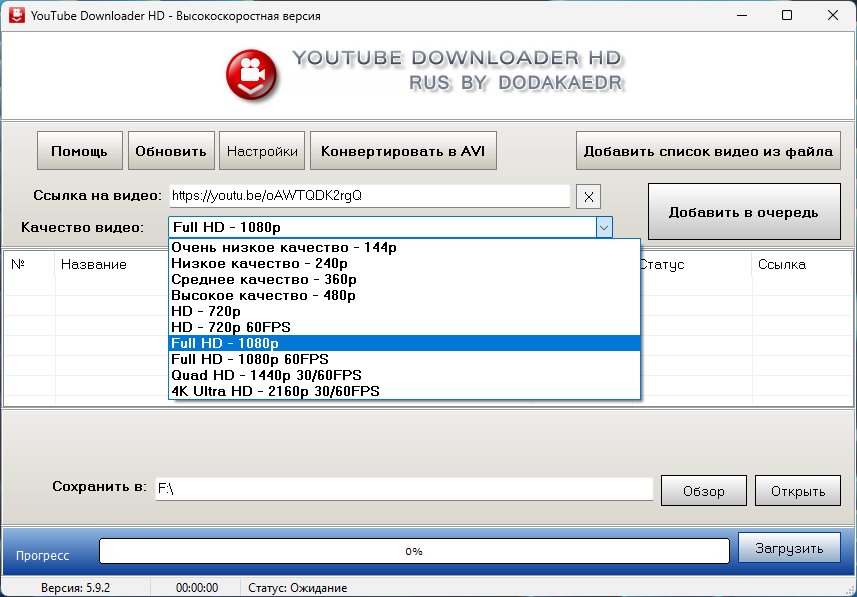
Task: Minimize the YouTube Downloader HD window
Action: [741, 15]
